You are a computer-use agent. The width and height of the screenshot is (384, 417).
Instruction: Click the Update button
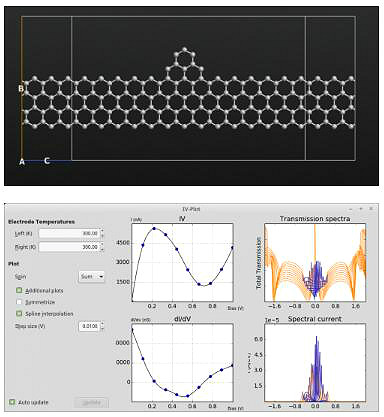click(91, 403)
